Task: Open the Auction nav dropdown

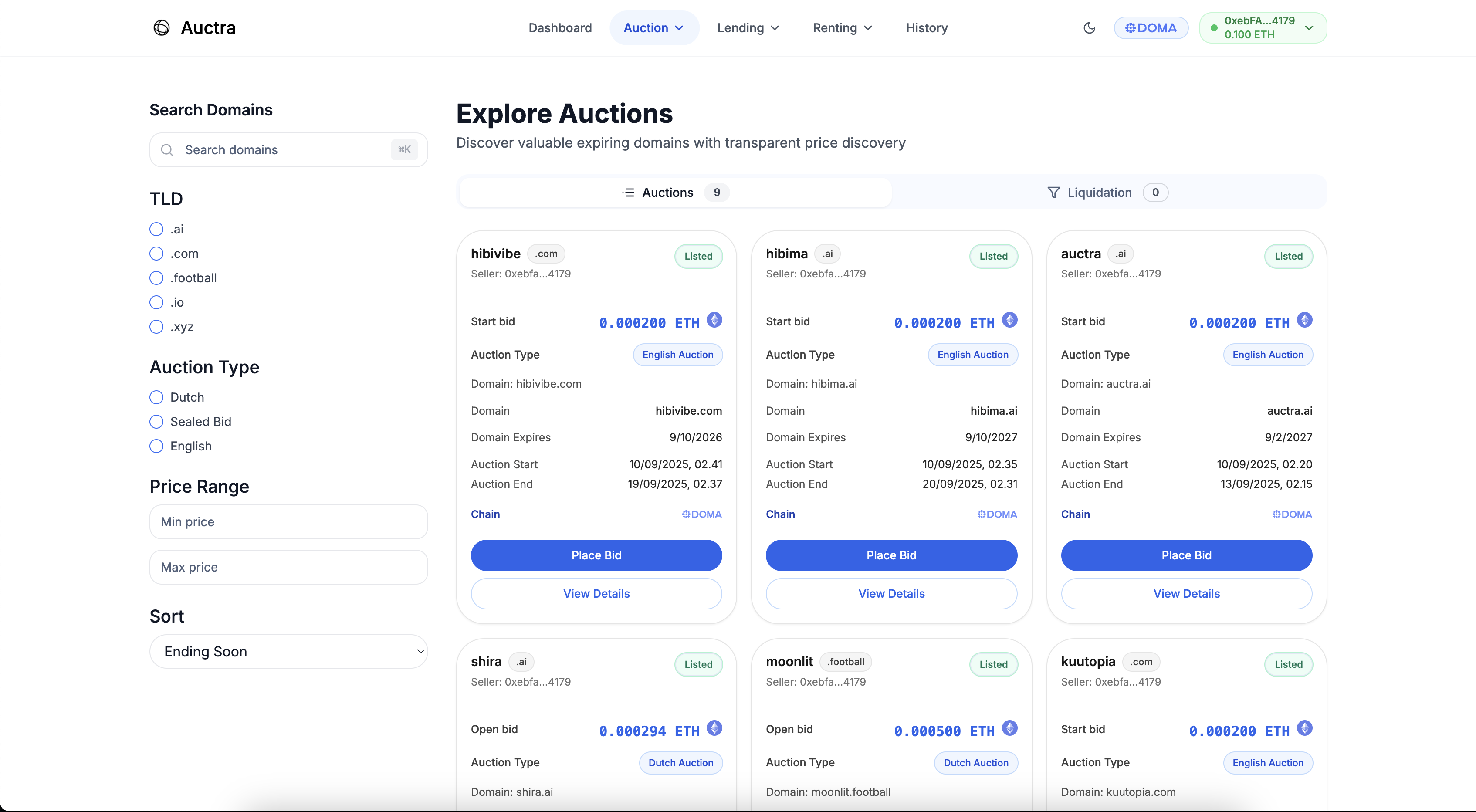Action: tap(654, 27)
